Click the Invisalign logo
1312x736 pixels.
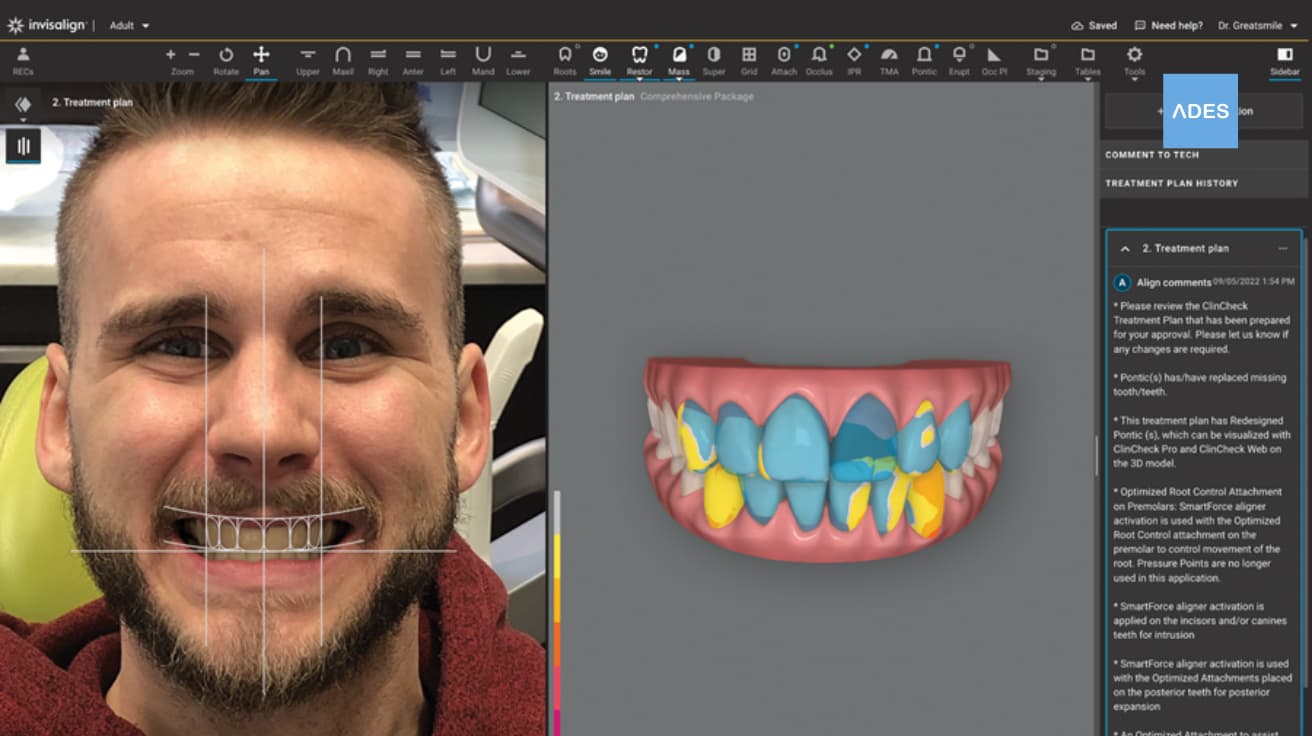tap(48, 25)
